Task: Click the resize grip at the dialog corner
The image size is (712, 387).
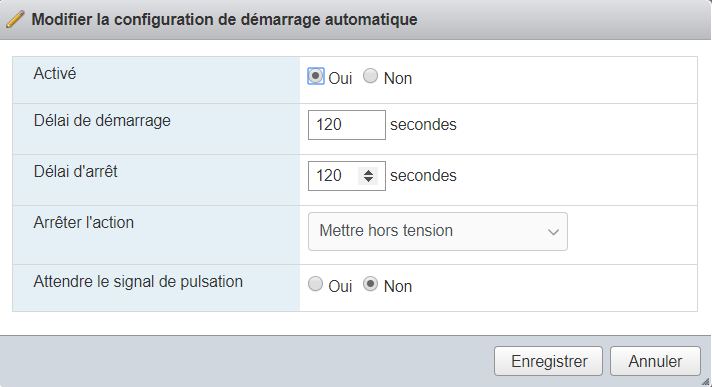Action: (x=705, y=382)
